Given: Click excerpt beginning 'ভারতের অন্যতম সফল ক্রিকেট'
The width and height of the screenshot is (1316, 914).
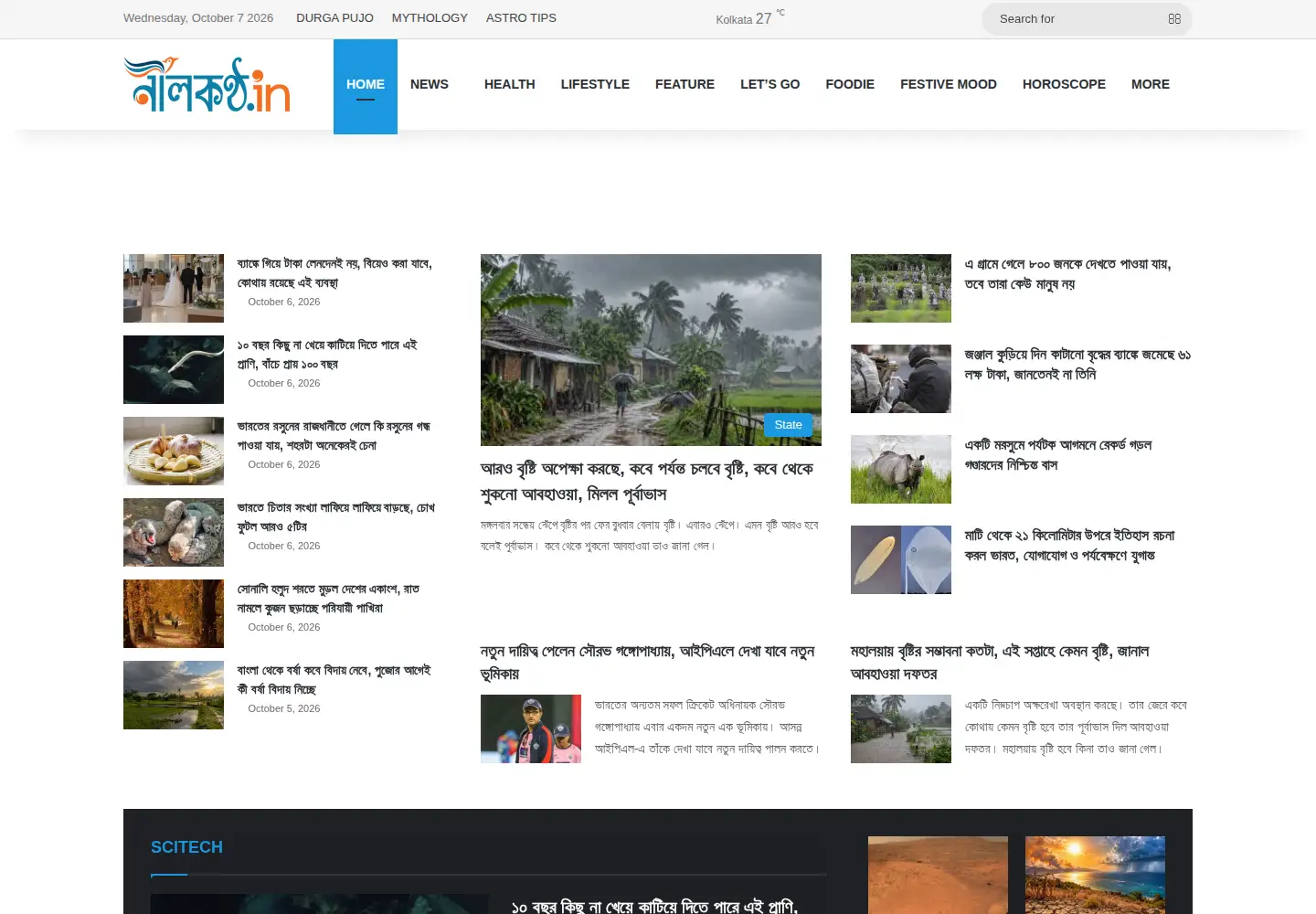Looking at the screenshot, I should (707, 728).
